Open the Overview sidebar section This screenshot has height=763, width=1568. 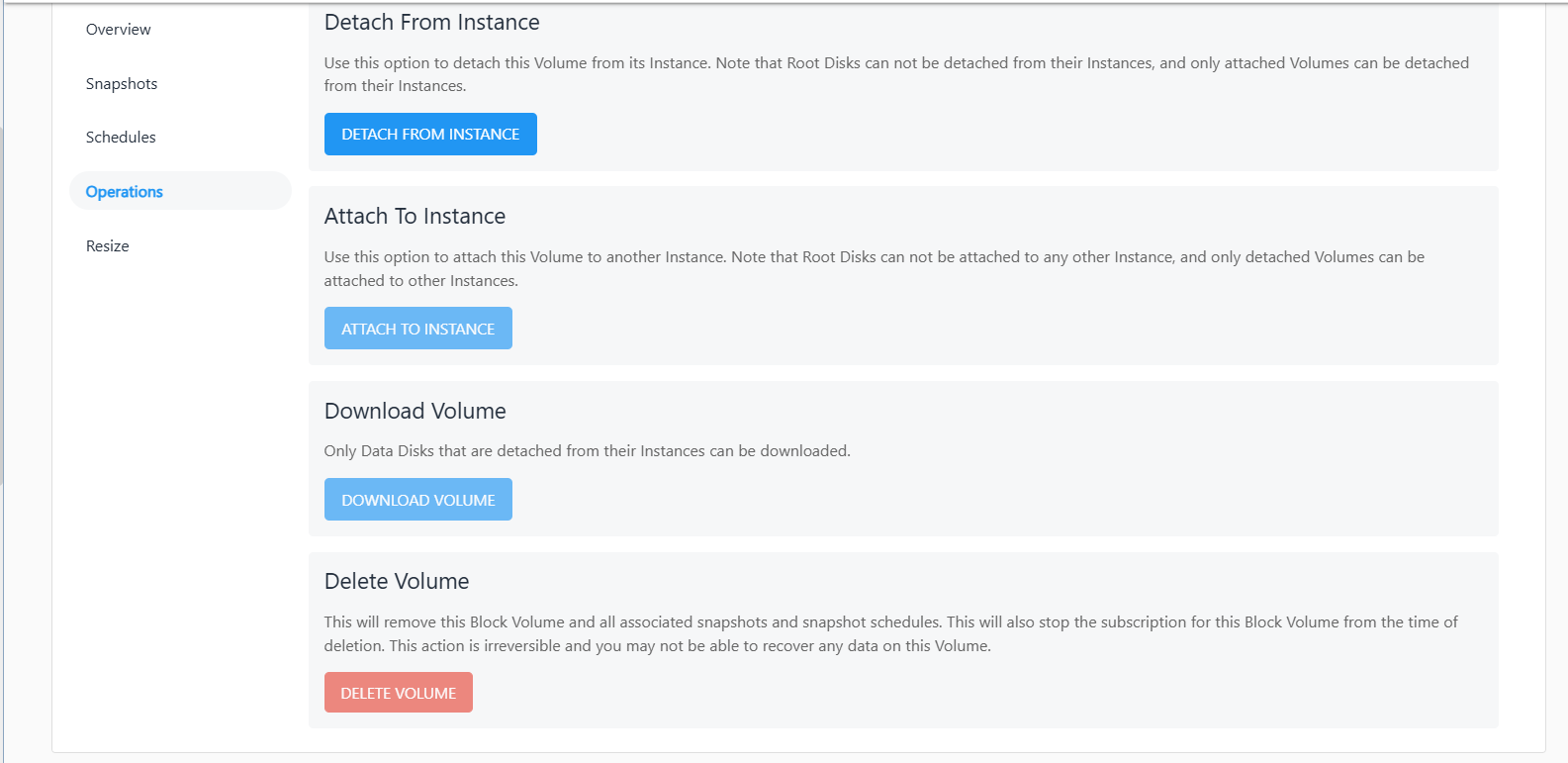tap(119, 30)
